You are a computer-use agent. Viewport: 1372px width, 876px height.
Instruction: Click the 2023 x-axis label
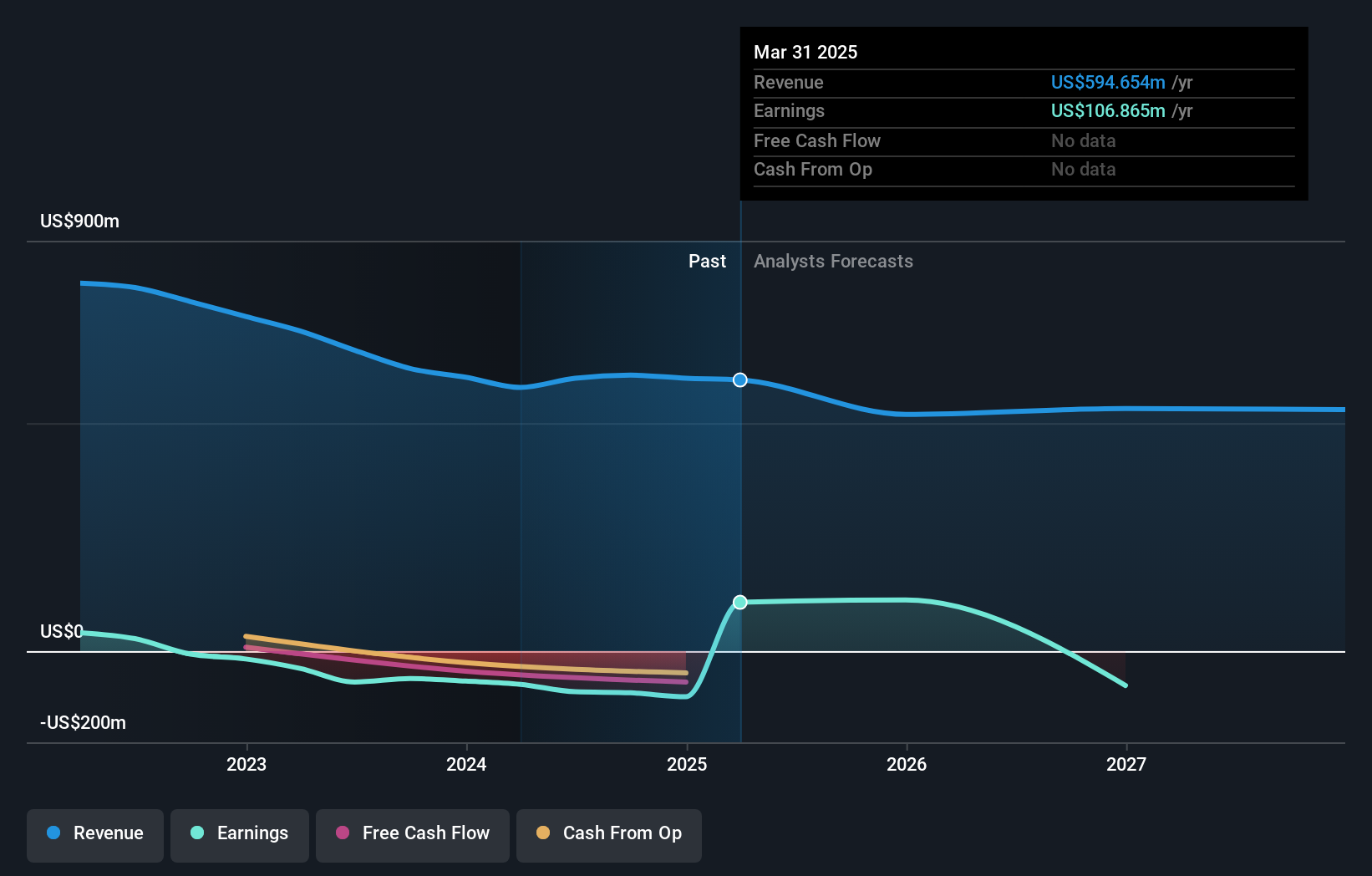pos(246,764)
